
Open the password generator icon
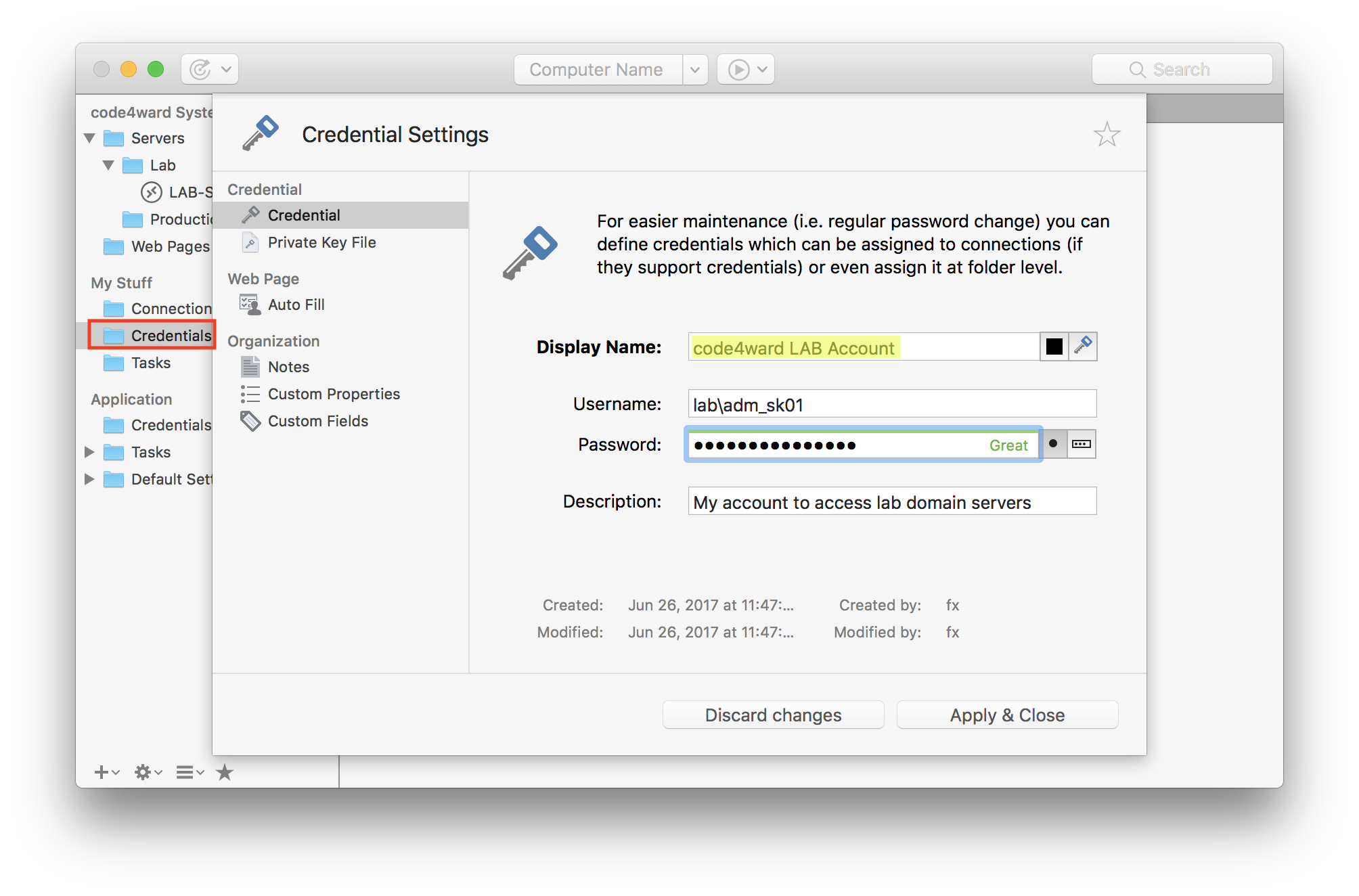tap(1082, 445)
